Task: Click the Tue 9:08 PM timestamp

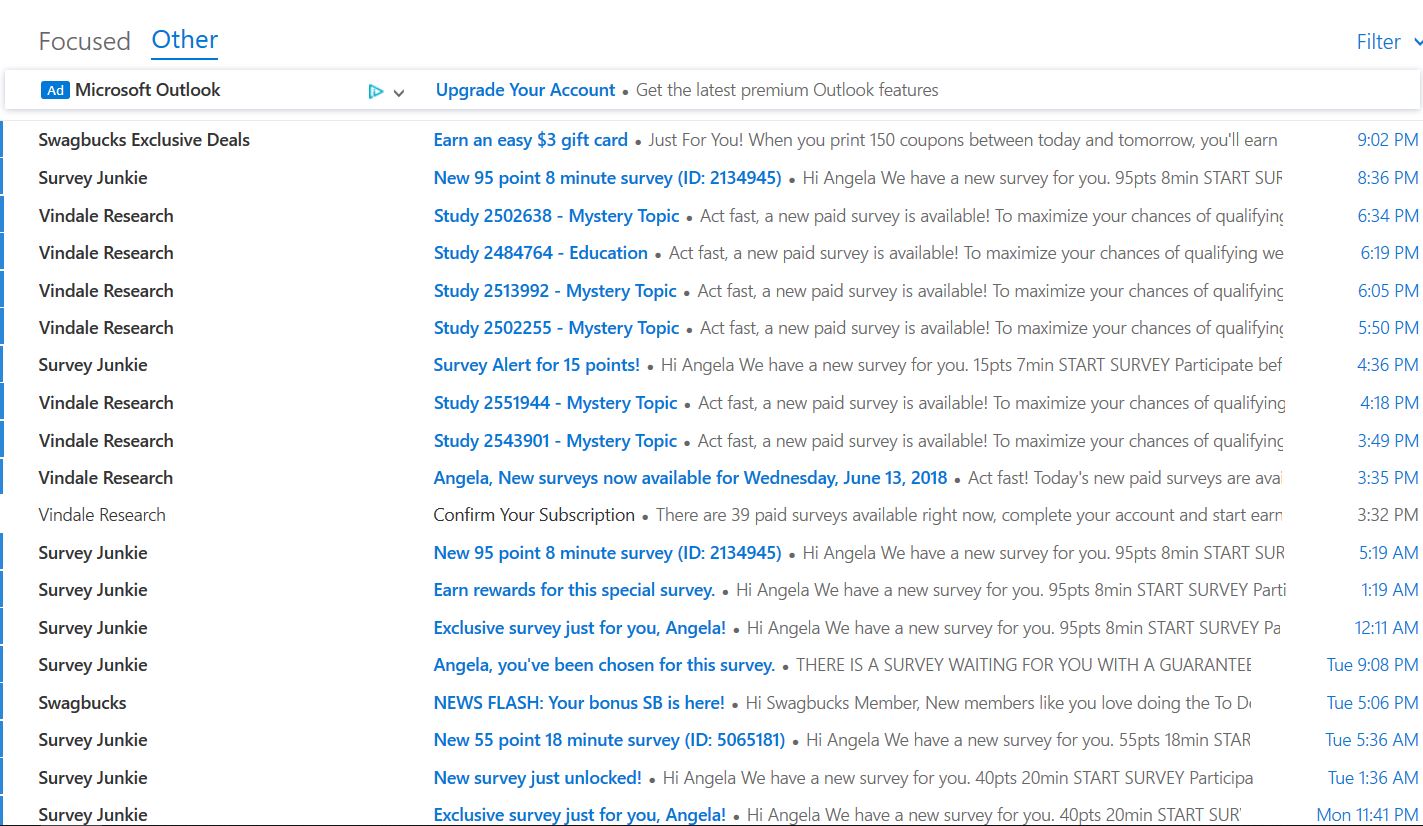Action: pyautogui.click(x=1372, y=665)
